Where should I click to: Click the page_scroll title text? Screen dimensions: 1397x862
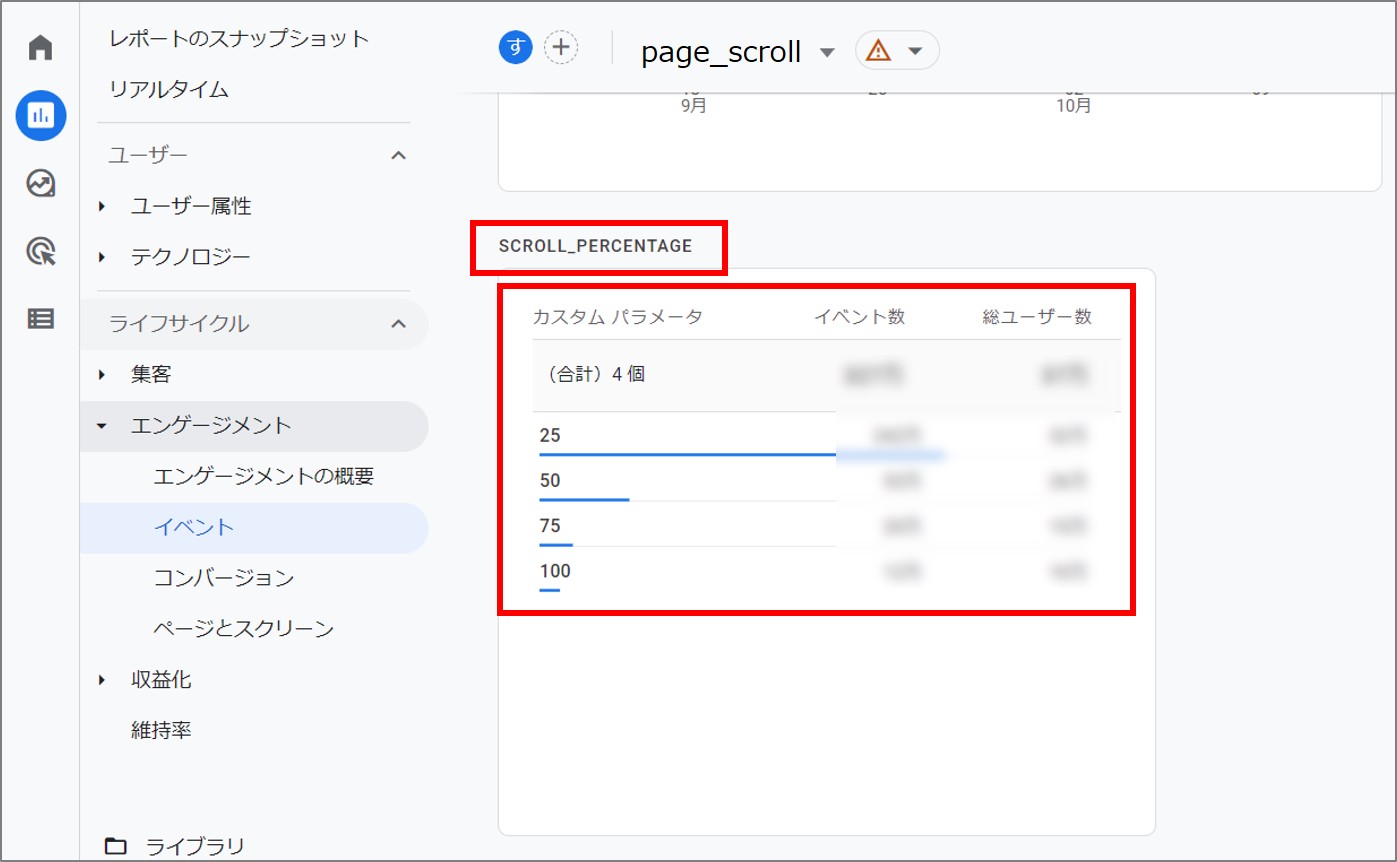coord(721,52)
